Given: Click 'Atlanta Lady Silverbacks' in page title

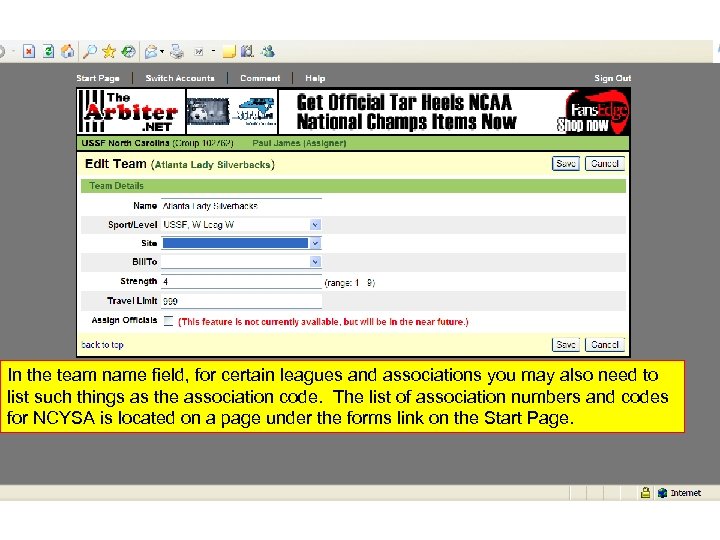Looking at the screenshot, I should tap(213, 164).
